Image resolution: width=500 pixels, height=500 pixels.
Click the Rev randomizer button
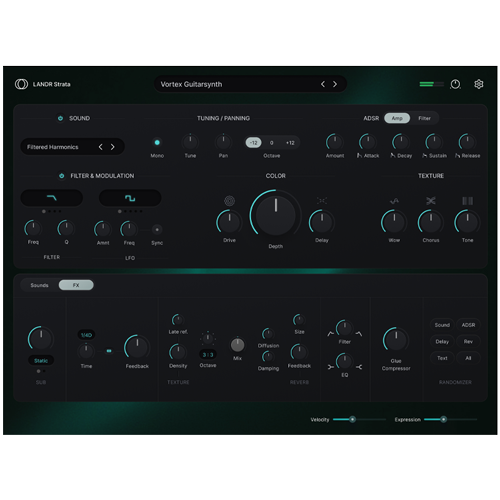click(x=468, y=342)
